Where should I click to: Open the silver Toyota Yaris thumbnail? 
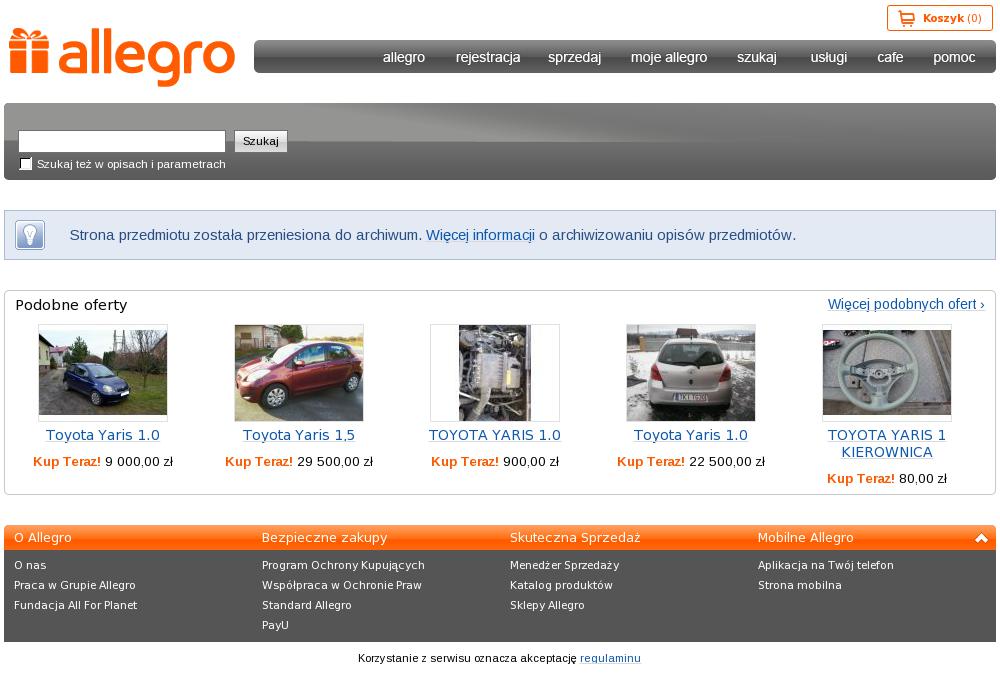(x=691, y=372)
